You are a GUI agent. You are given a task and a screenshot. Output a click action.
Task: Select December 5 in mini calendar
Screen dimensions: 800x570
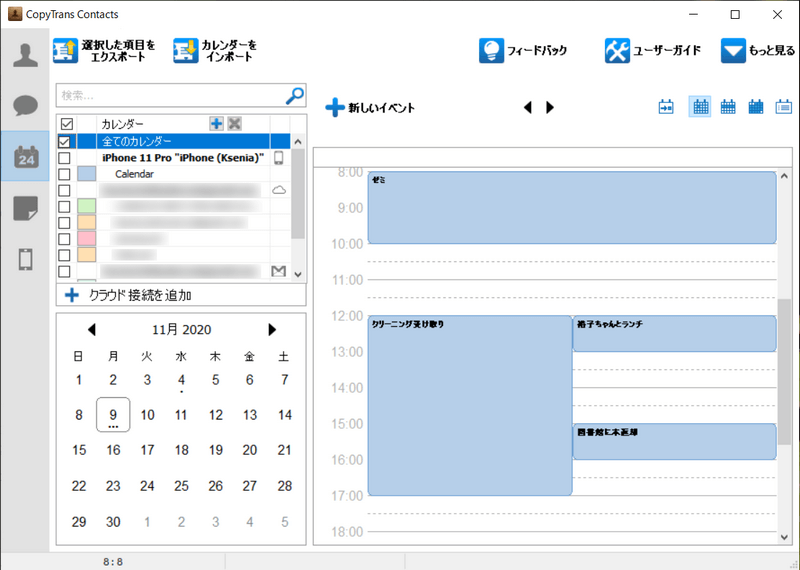(285, 522)
